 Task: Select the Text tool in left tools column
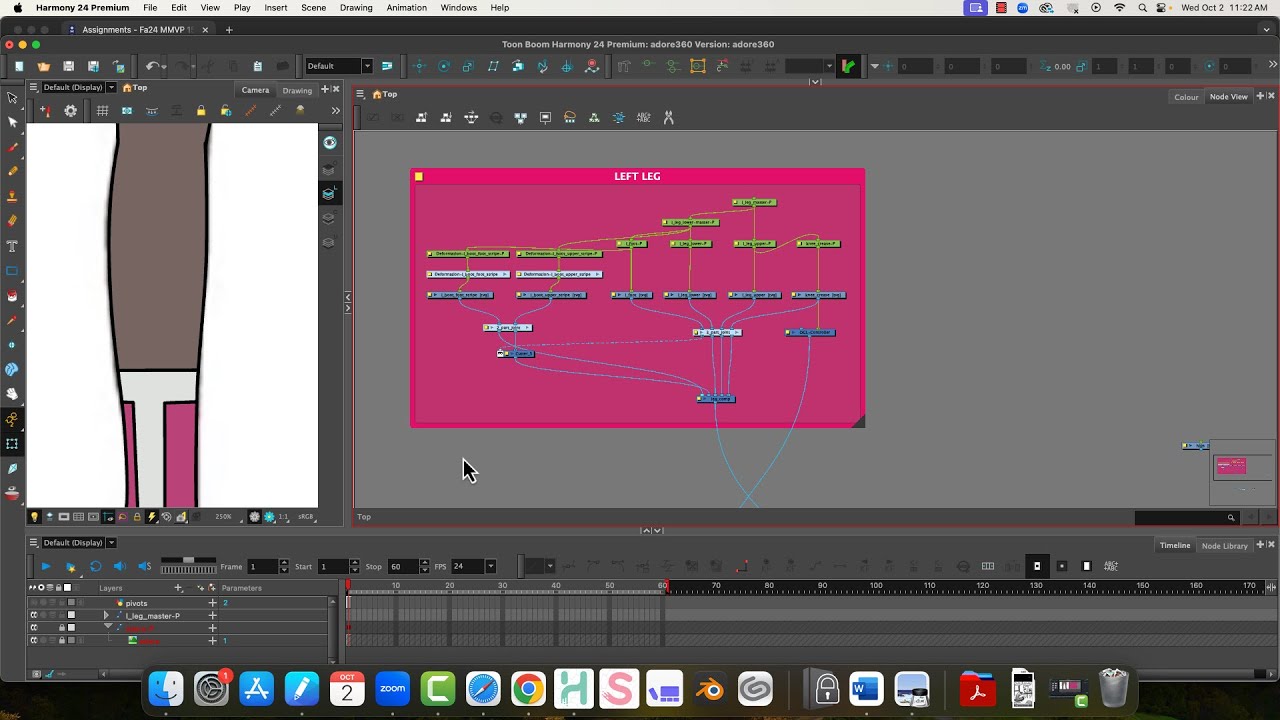click(x=12, y=246)
